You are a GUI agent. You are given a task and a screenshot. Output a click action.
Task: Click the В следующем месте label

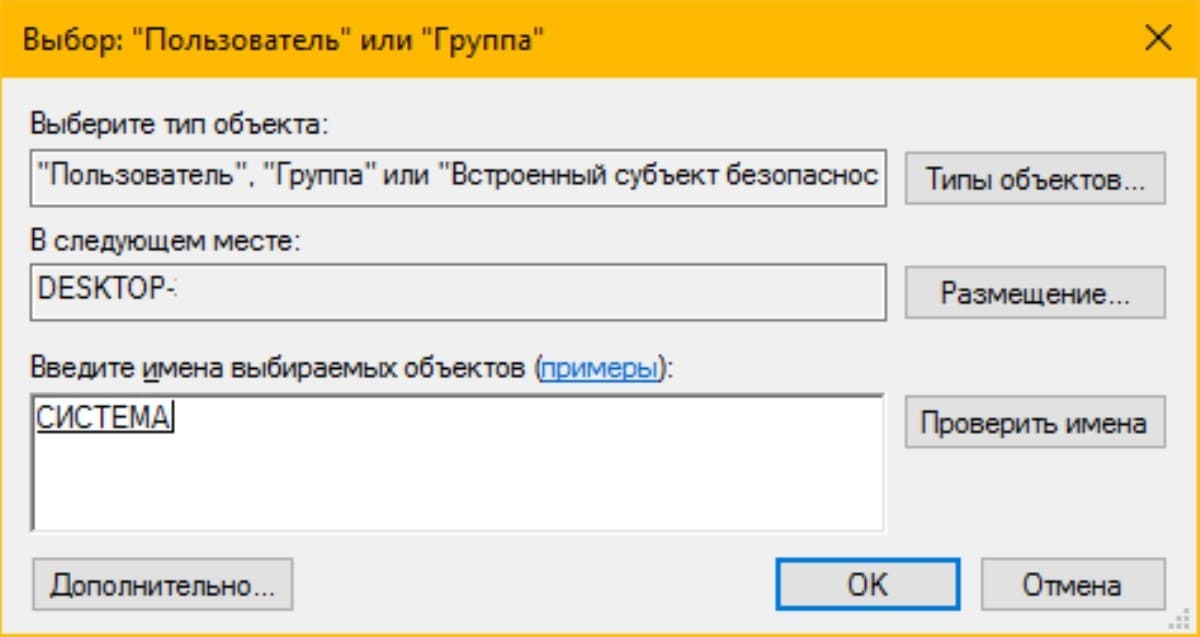167,240
